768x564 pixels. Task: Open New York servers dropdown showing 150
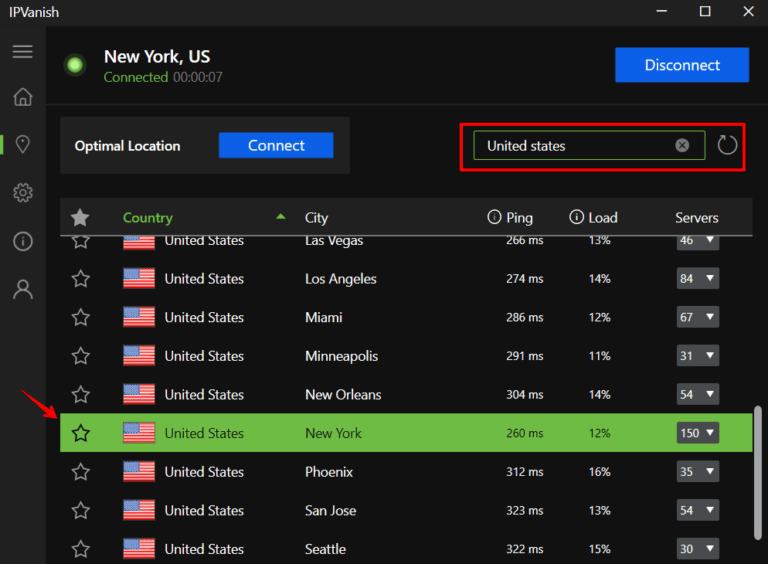[698, 433]
